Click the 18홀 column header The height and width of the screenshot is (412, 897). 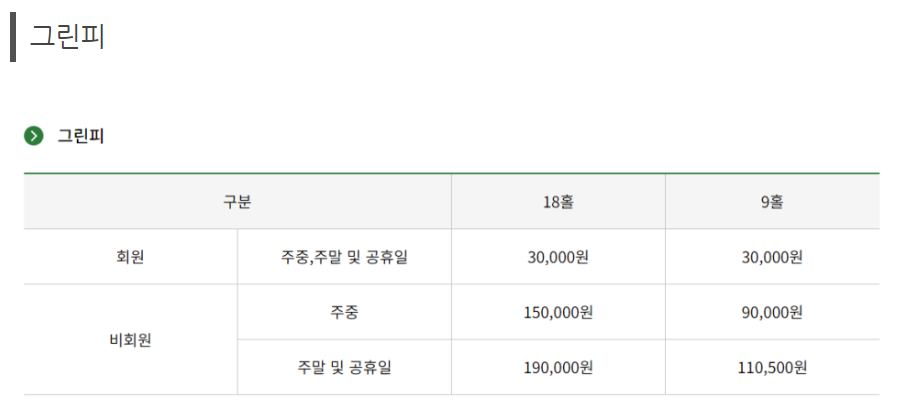point(558,202)
